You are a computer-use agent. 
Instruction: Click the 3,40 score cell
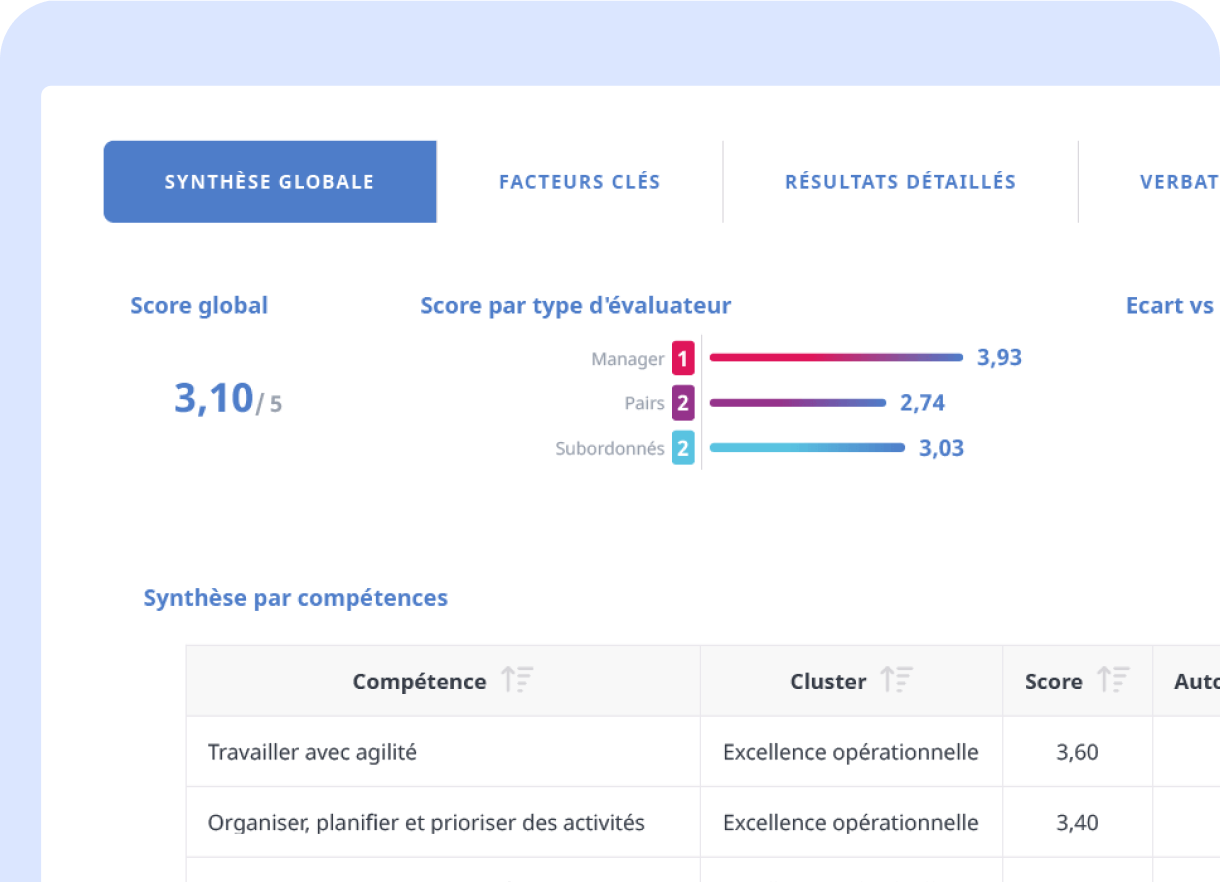[1077, 823]
